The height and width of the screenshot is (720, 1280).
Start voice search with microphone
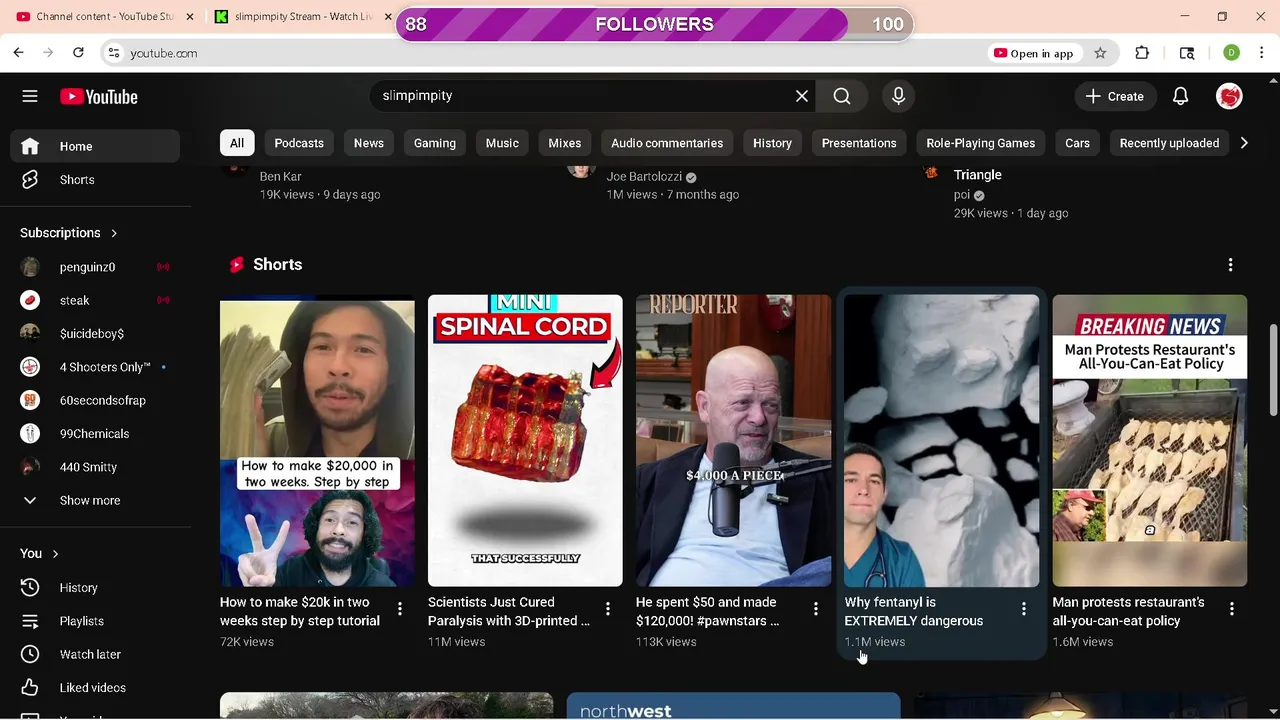coord(898,96)
